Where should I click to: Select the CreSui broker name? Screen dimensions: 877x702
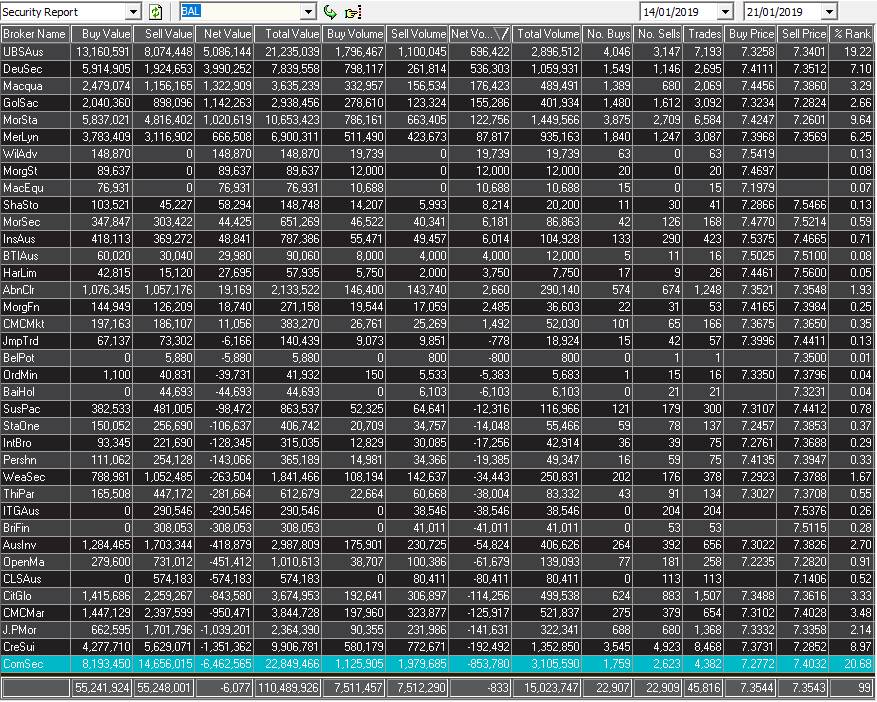click(19, 647)
